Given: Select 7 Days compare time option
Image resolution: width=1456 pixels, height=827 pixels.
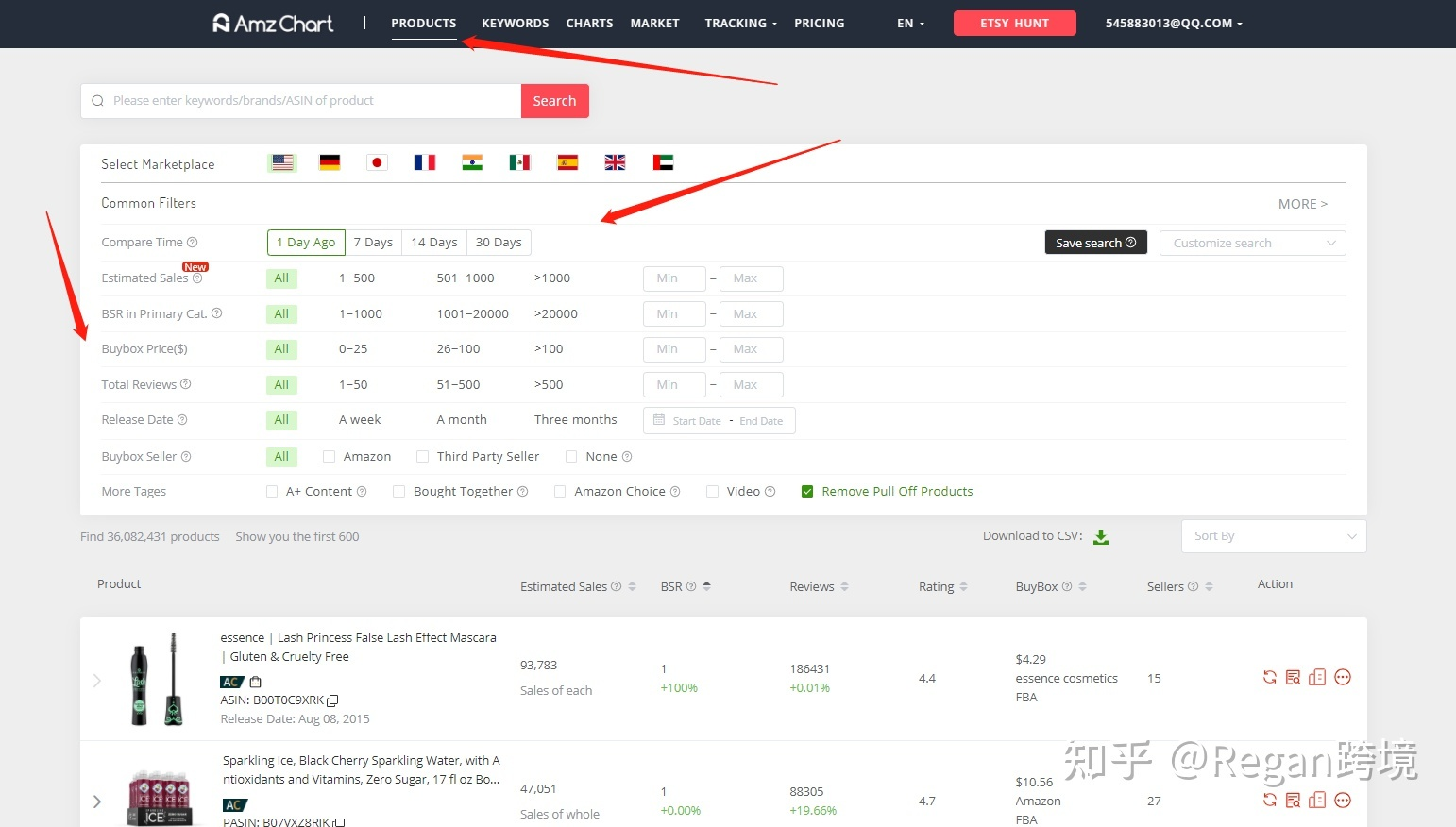Looking at the screenshot, I should (x=373, y=242).
